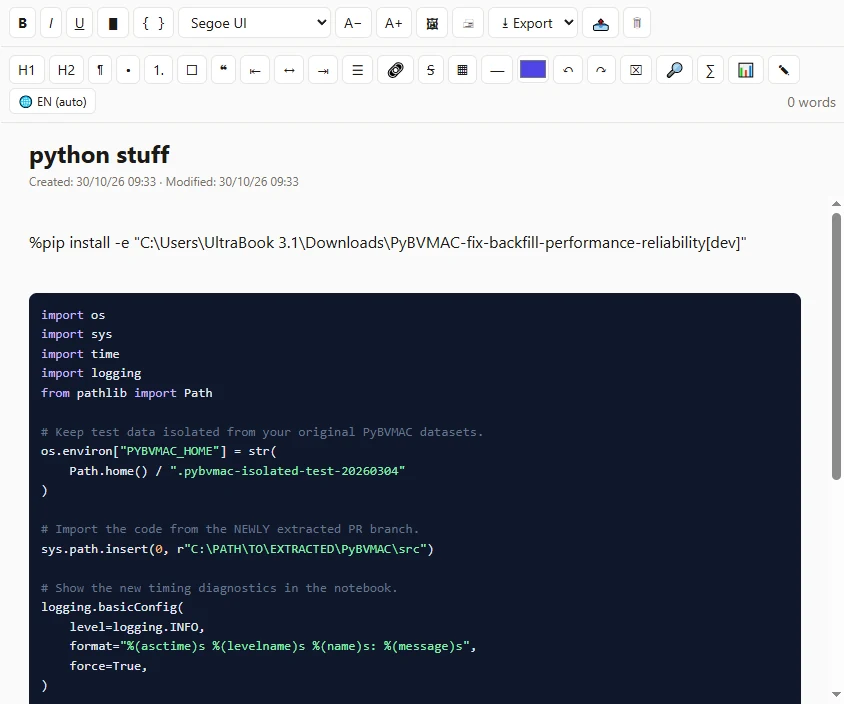Click the 'import logging' code line
The image size is (844, 704).
click(x=91, y=373)
